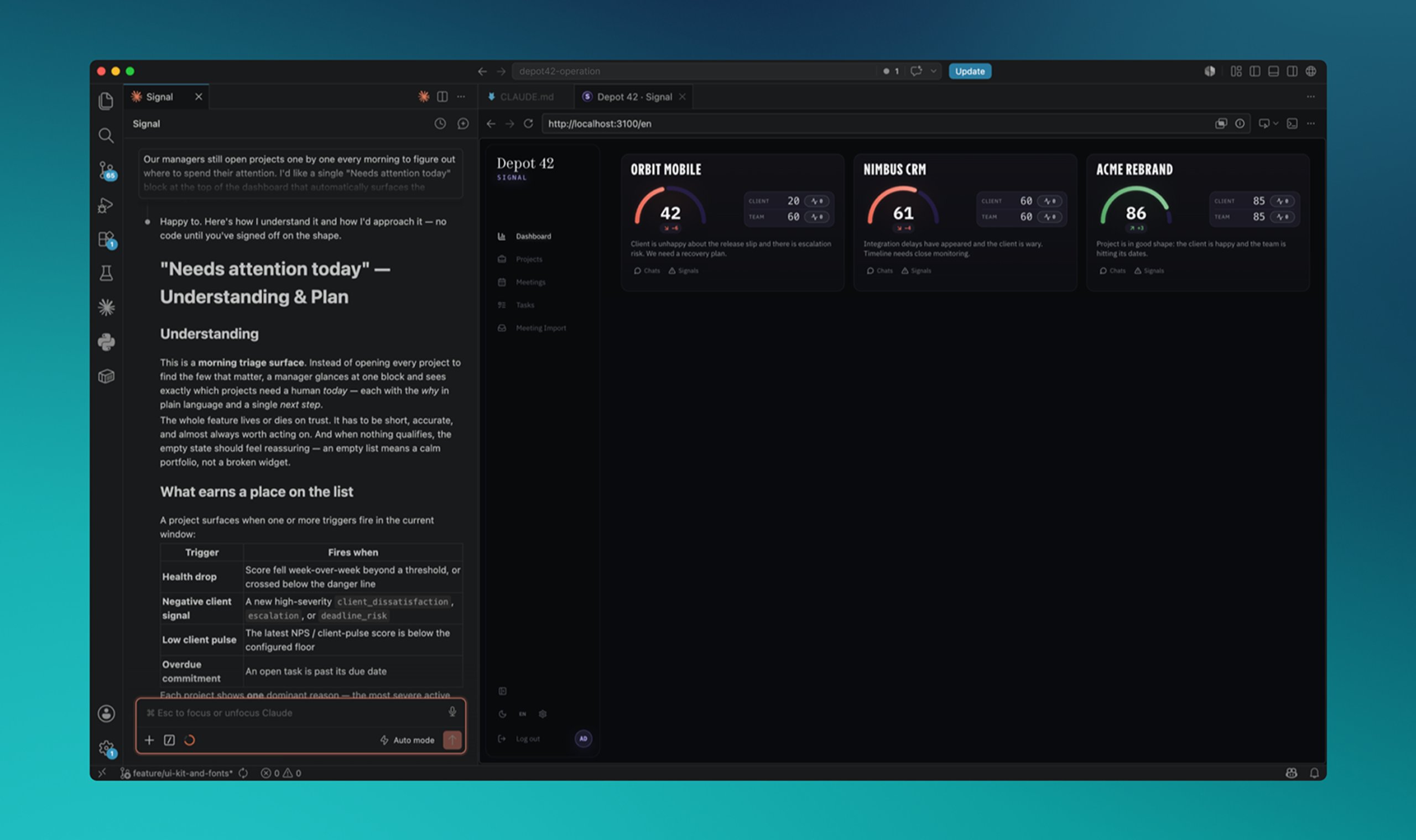
Task: Toggle the secondary side bar layout
Action: coord(1292,71)
